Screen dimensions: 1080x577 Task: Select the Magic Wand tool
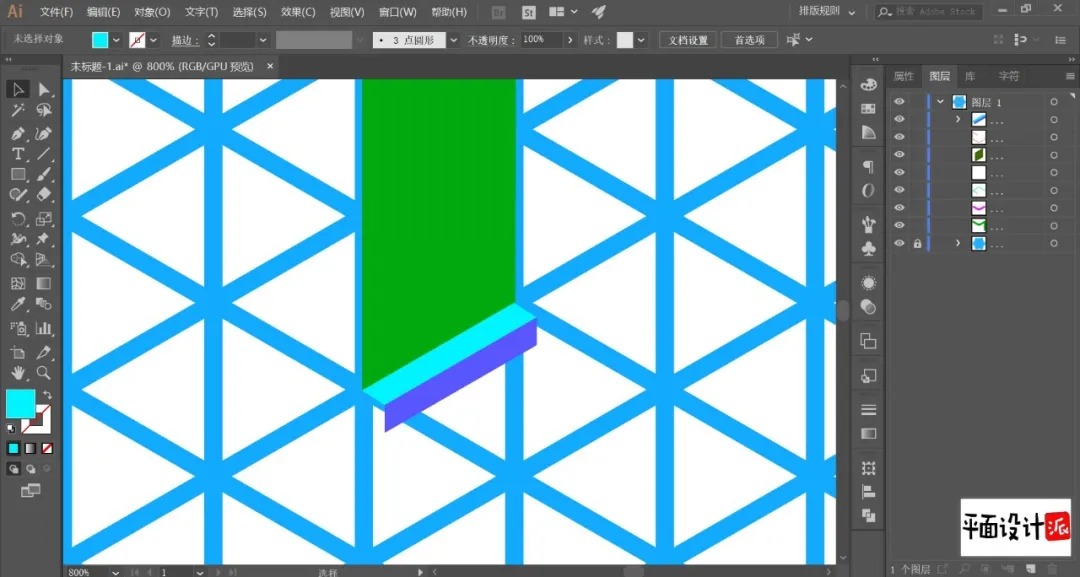18,110
